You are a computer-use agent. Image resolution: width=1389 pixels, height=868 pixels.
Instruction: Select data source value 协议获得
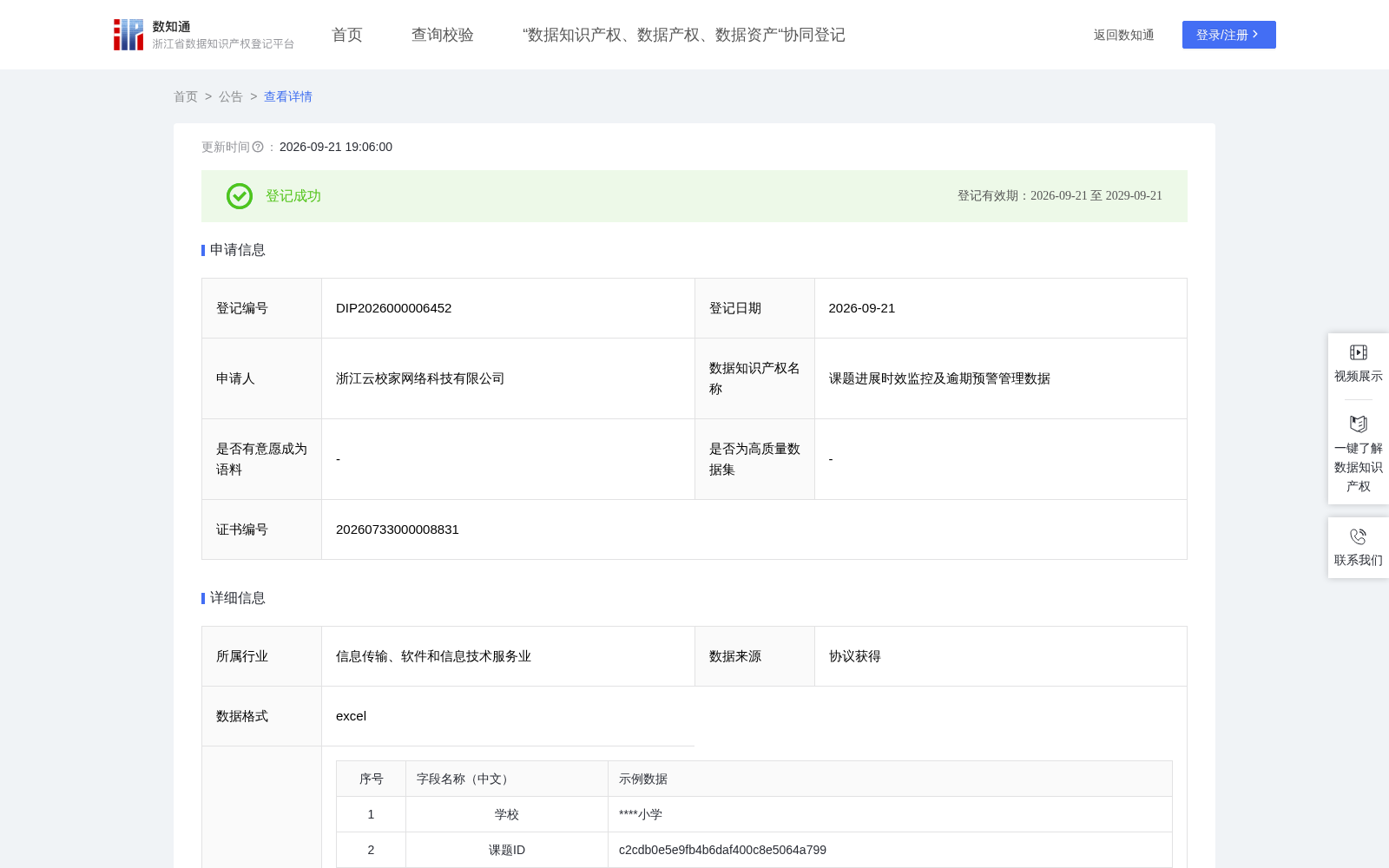[x=855, y=656]
